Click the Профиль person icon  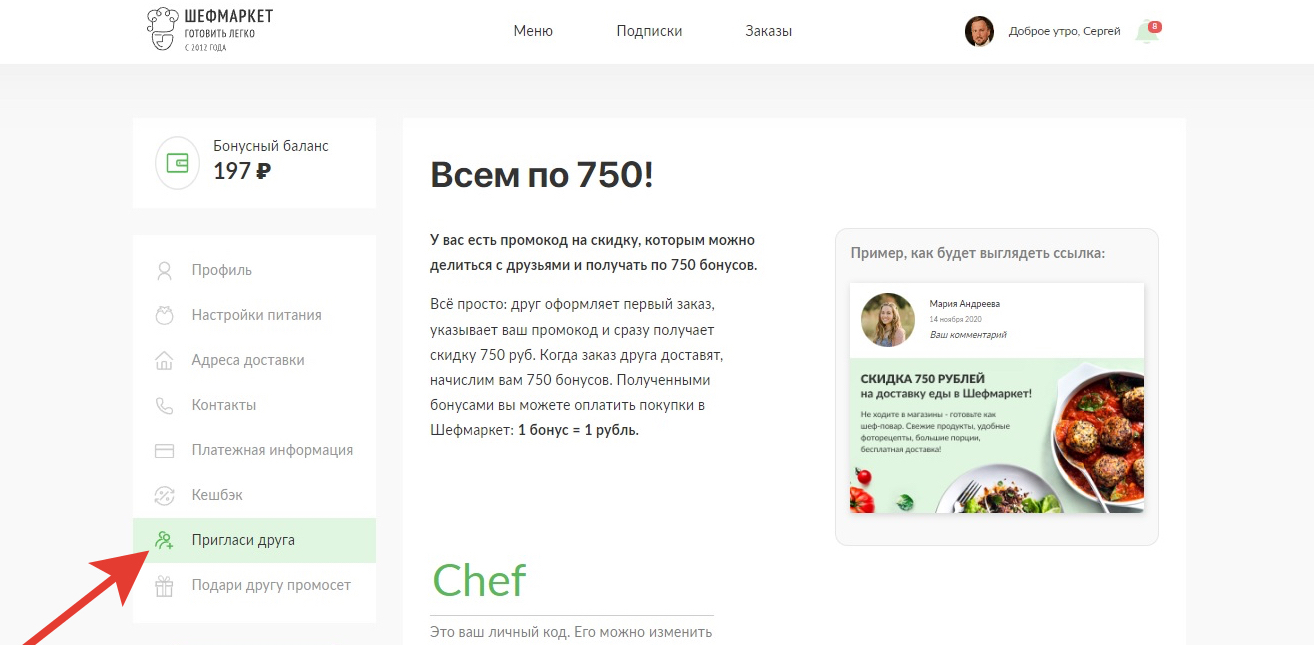click(164, 270)
